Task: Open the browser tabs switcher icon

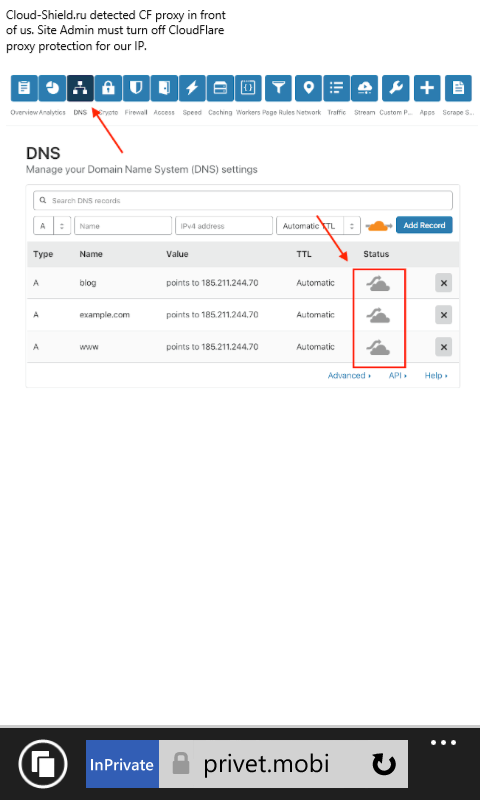Action: (43, 764)
